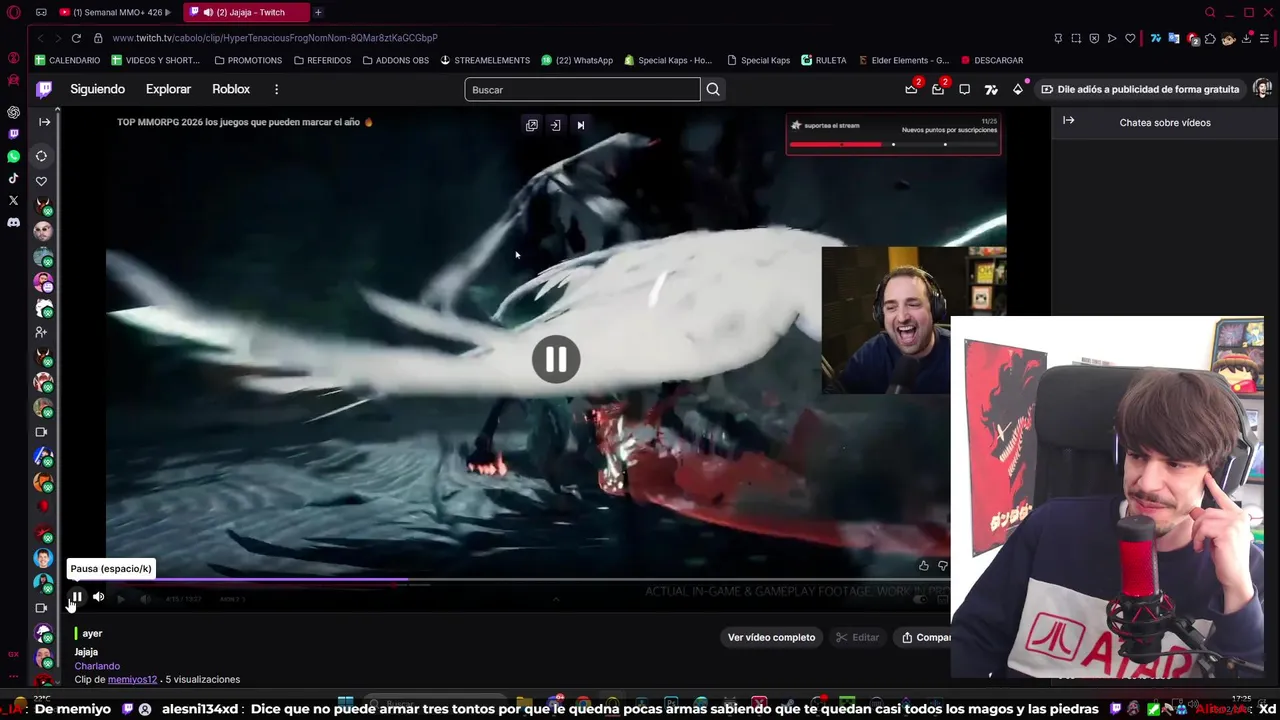
Task: Click the skip-next icon above video
Action: point(580,125)
